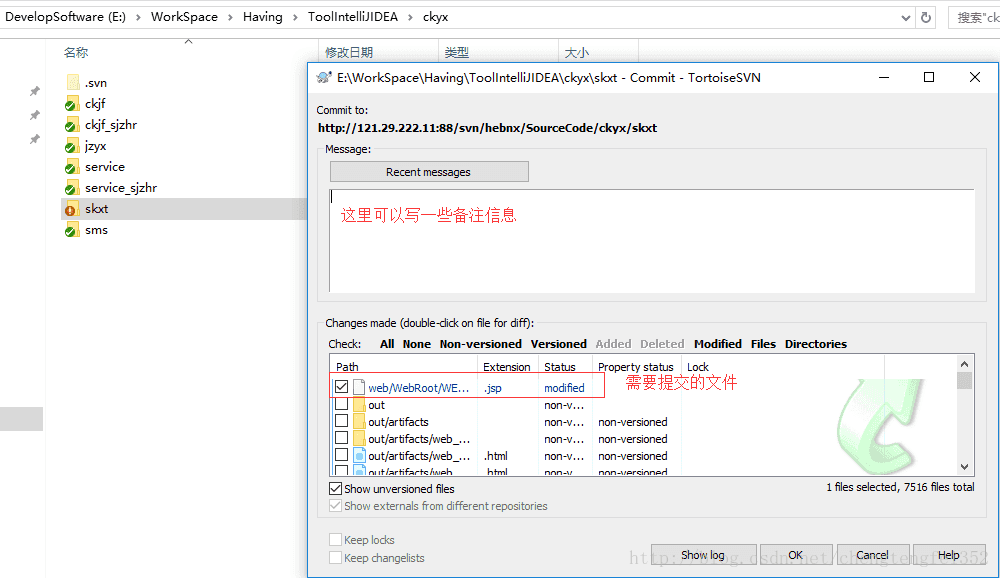This screenshot has width=1000, height=578.
Task: Click the ckjf_sjzhr folder icon
Action: [x=71, y=125]
